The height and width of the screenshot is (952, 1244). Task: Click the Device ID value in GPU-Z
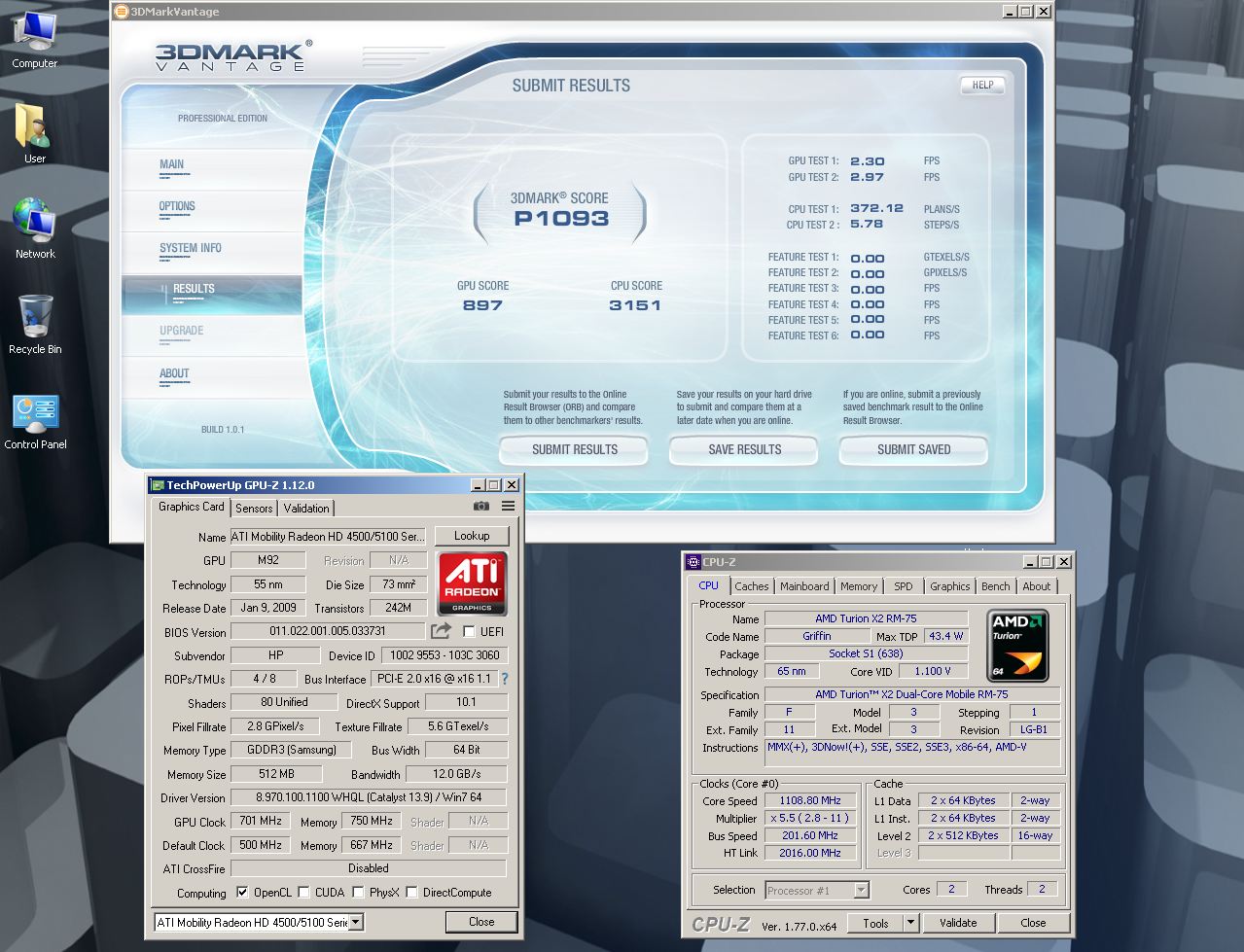tap(444, 655)
